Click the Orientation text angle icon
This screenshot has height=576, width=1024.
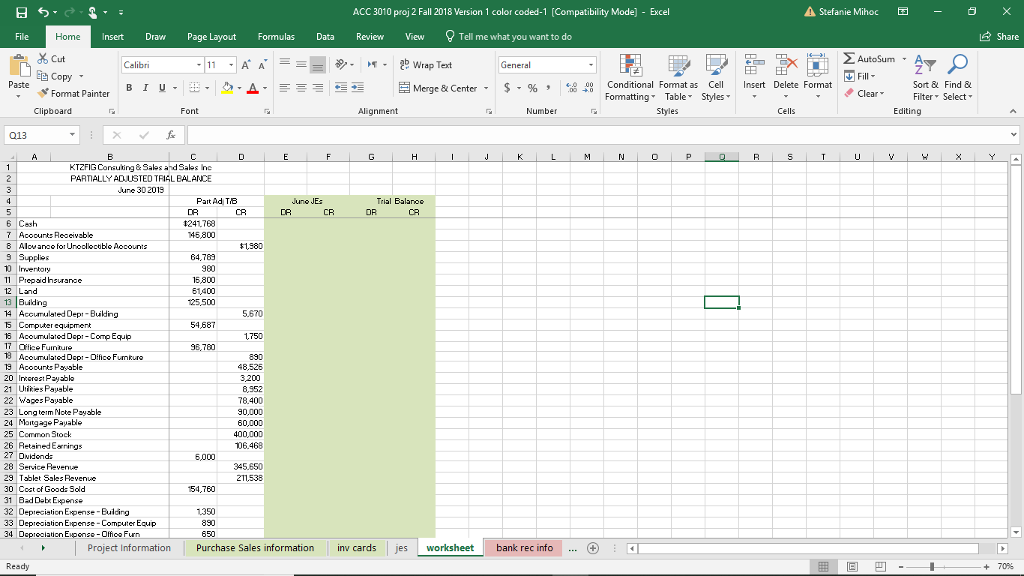click(x=342, y=65)
